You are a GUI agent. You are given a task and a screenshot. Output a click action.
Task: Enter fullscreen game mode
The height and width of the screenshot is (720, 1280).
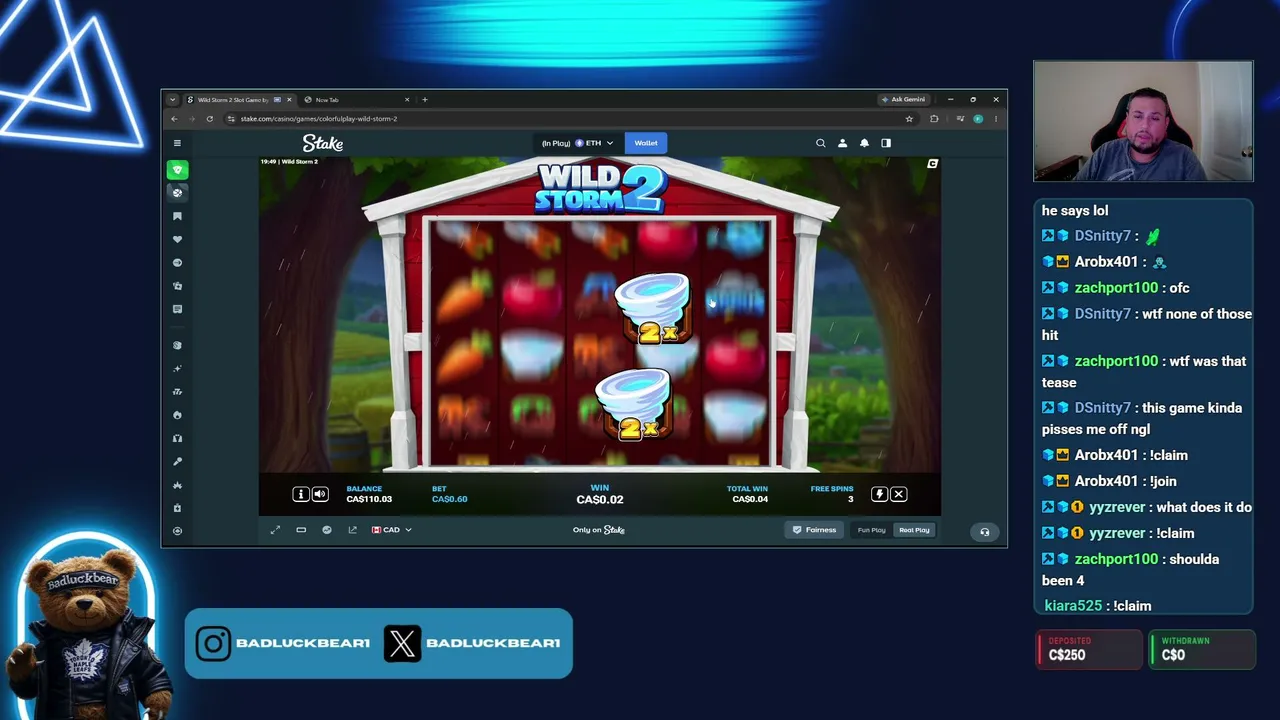(275, 530)
